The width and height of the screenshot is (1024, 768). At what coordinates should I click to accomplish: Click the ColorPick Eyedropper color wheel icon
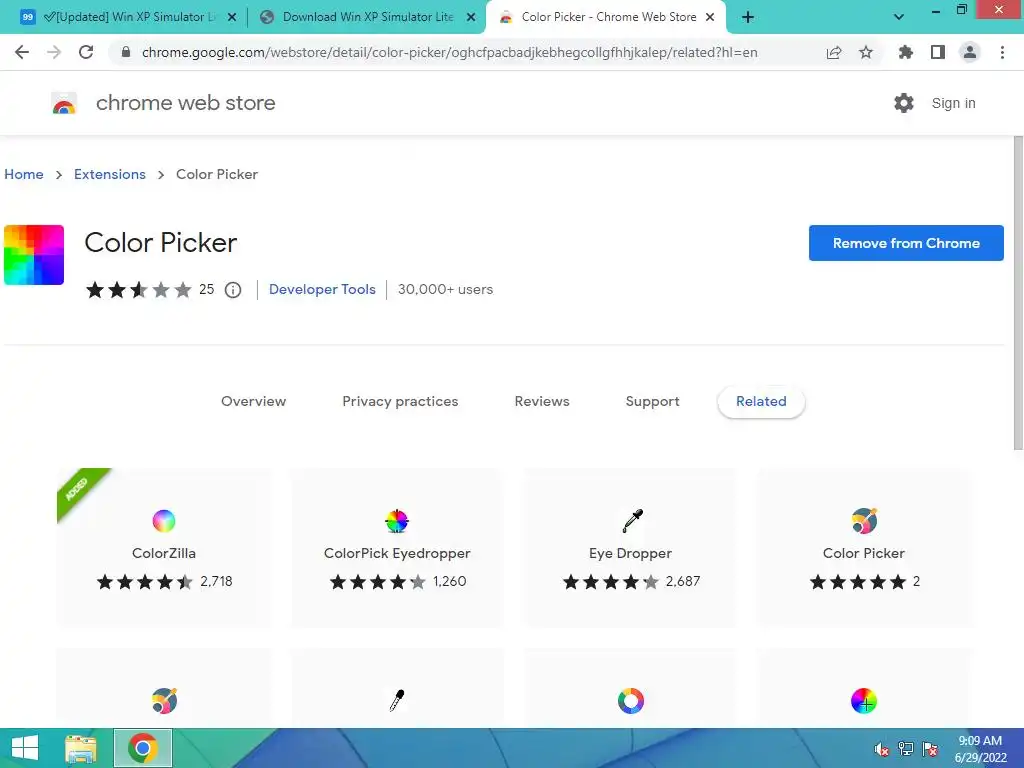click(397, 521)
